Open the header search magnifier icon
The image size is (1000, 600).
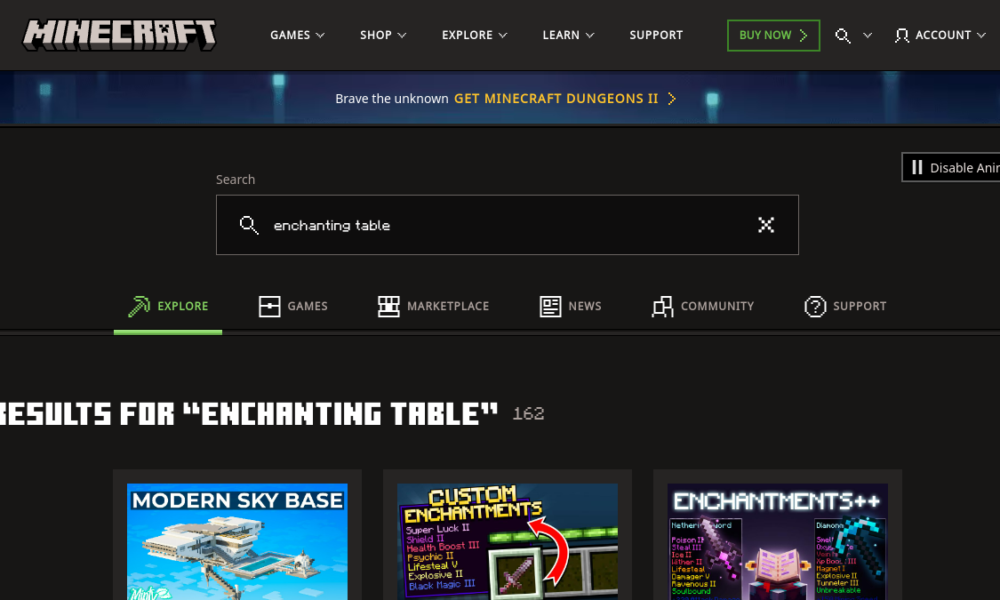point(842,36)
